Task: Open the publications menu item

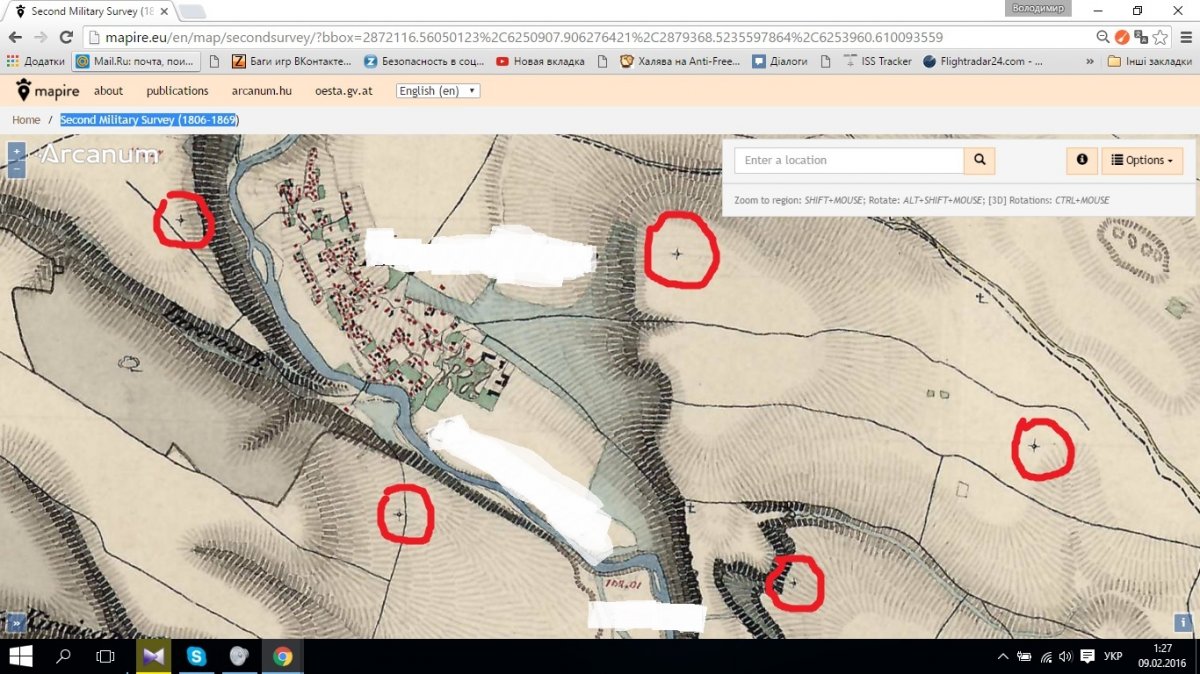Action: [177, 91]
